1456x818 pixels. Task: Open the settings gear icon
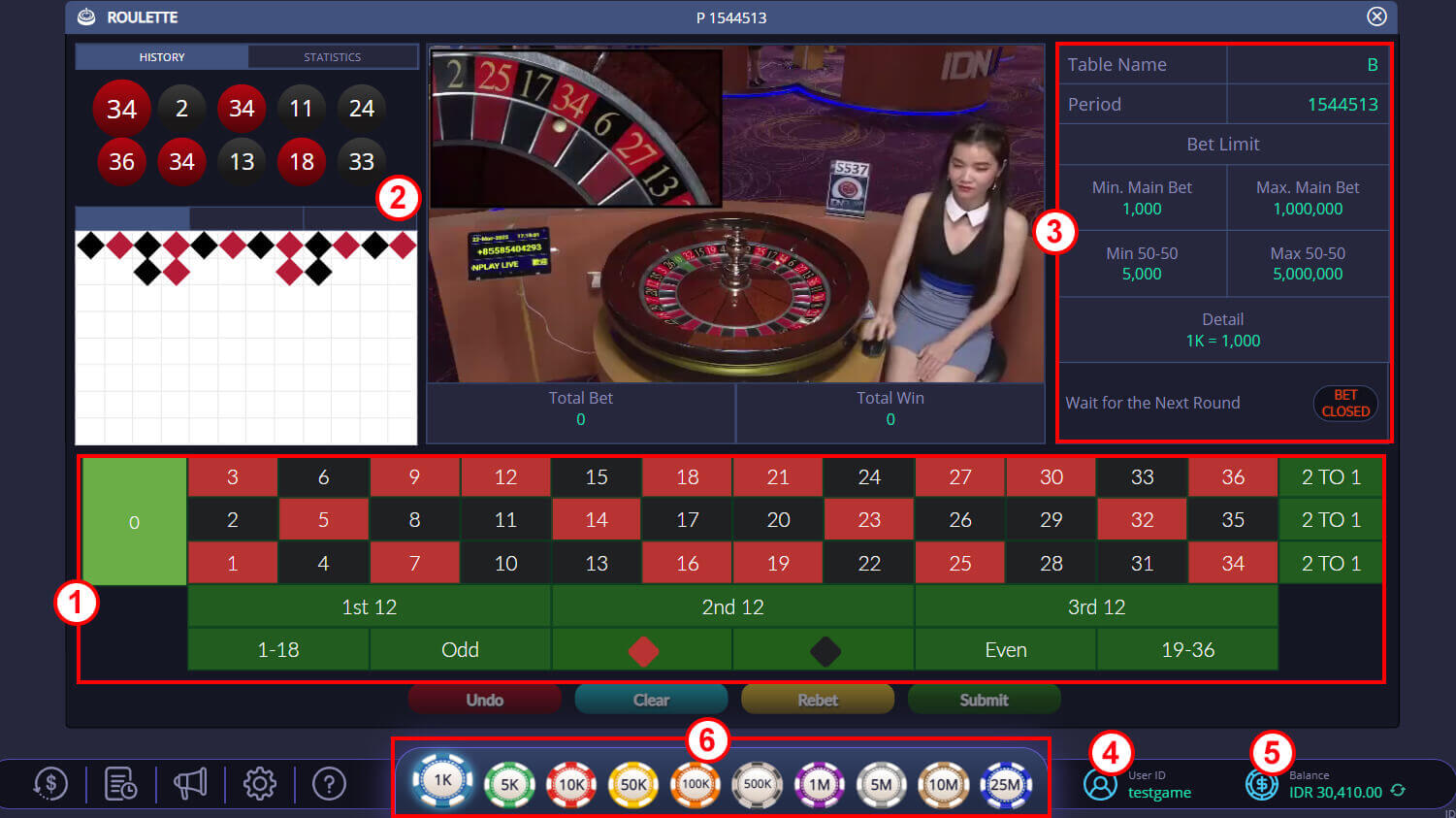coord(260,783)
